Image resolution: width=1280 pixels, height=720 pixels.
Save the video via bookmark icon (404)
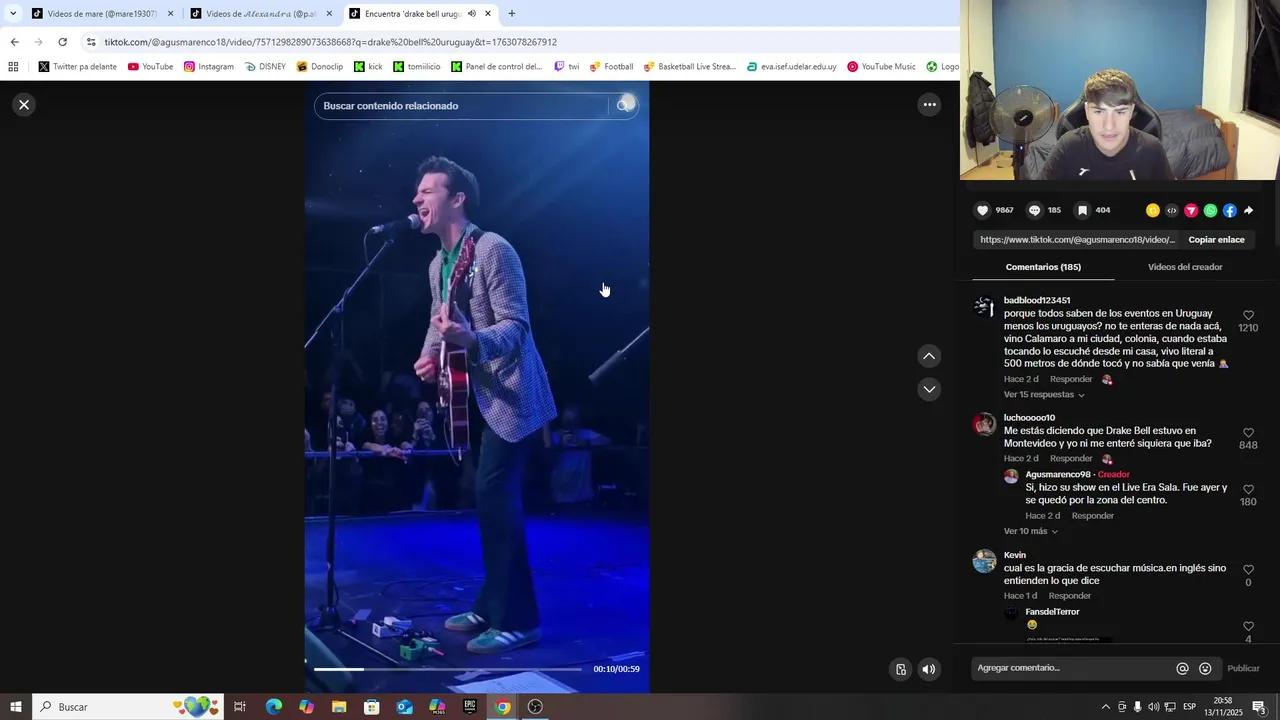[x=1082, y=210]
